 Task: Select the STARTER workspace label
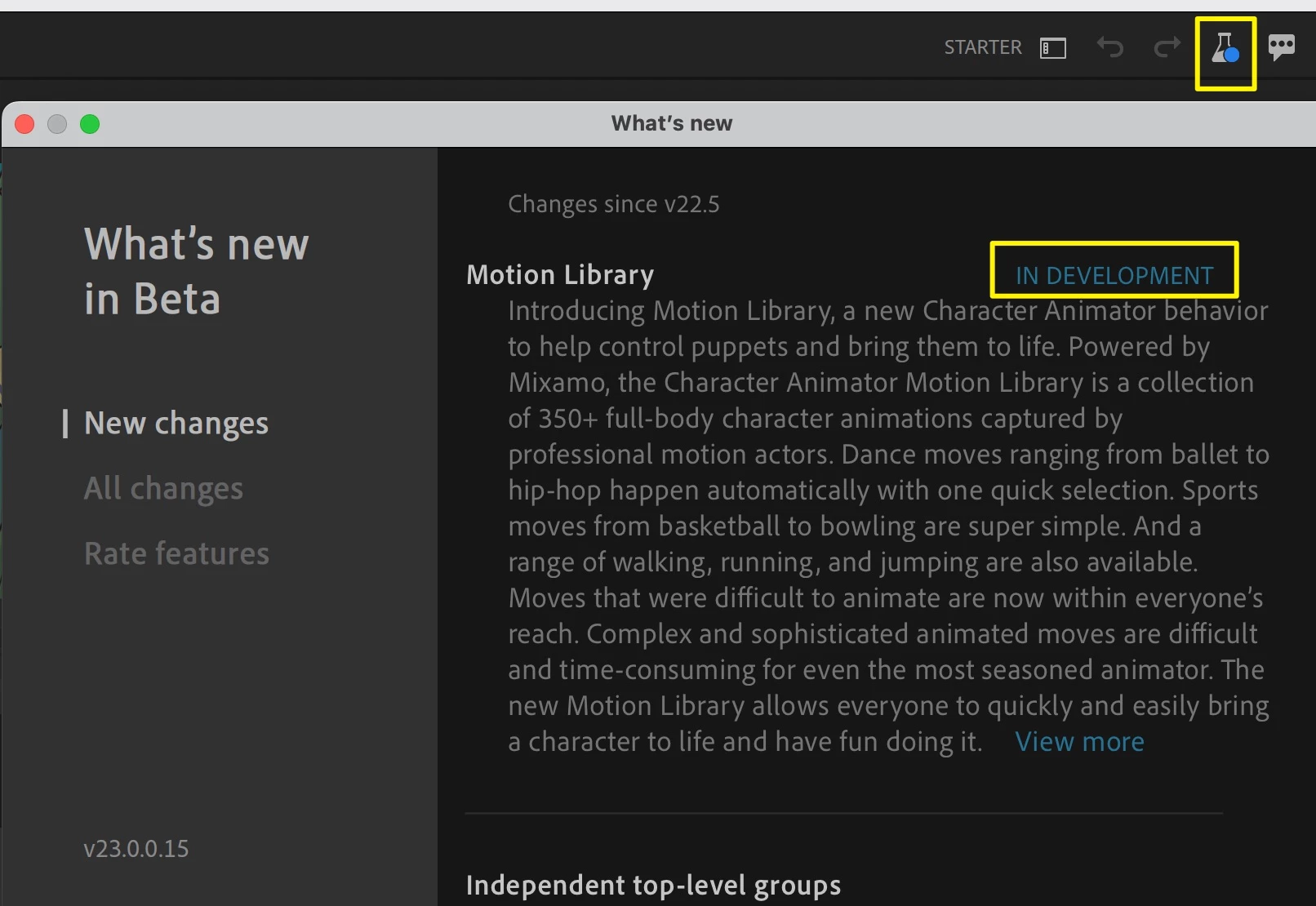tap(983, 47)
